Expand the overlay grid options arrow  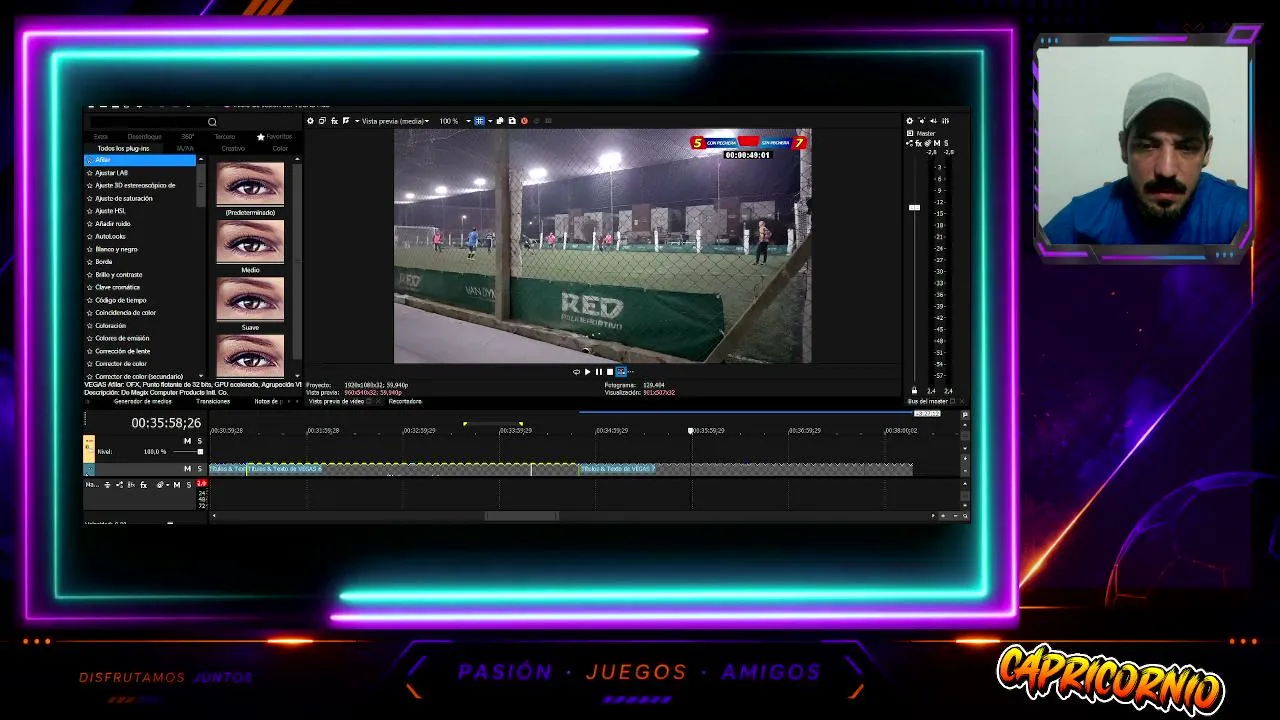click(489, 121)
